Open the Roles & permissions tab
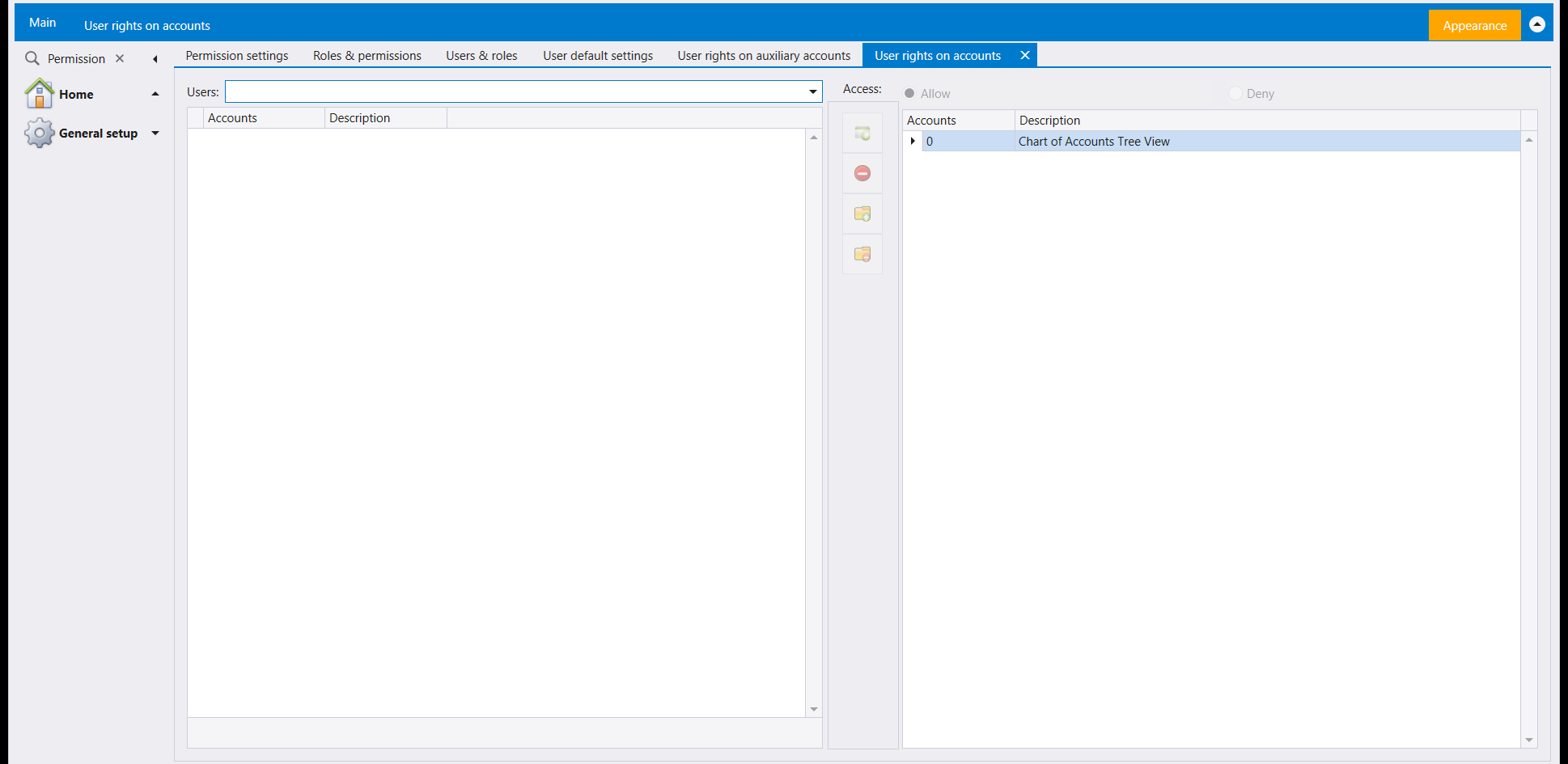Image resolution: width=1568 pixels, height=764 pixels. (x=367, y=55)
